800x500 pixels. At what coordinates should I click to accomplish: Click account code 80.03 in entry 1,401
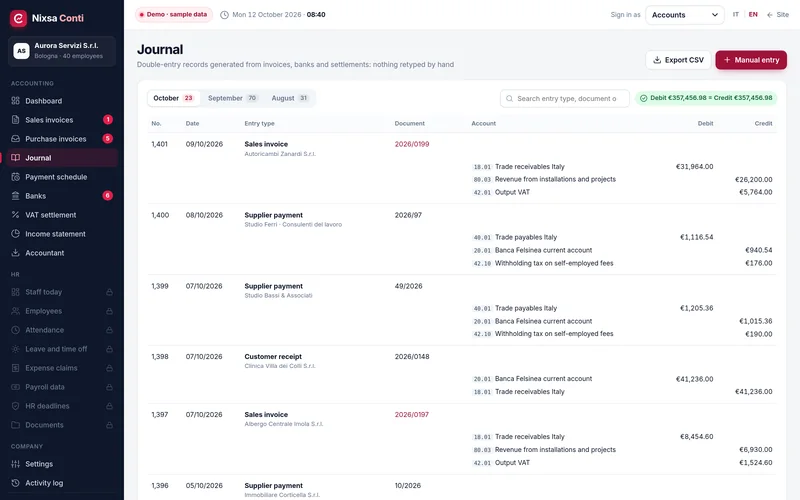[482, 180]
